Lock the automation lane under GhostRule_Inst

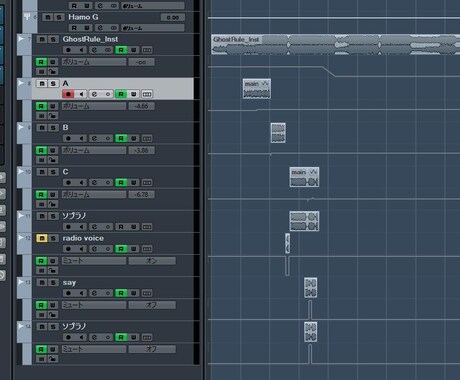(x=52, y=72)
